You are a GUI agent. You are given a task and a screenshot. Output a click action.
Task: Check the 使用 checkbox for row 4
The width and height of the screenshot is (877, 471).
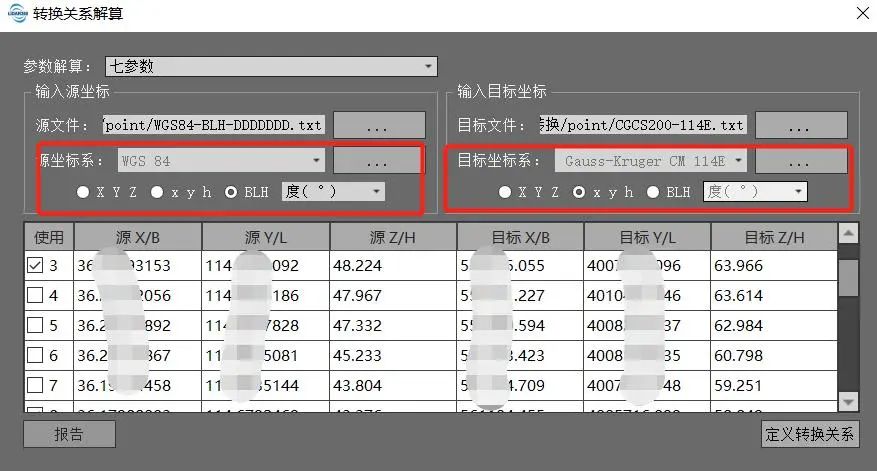click(35, 295)
